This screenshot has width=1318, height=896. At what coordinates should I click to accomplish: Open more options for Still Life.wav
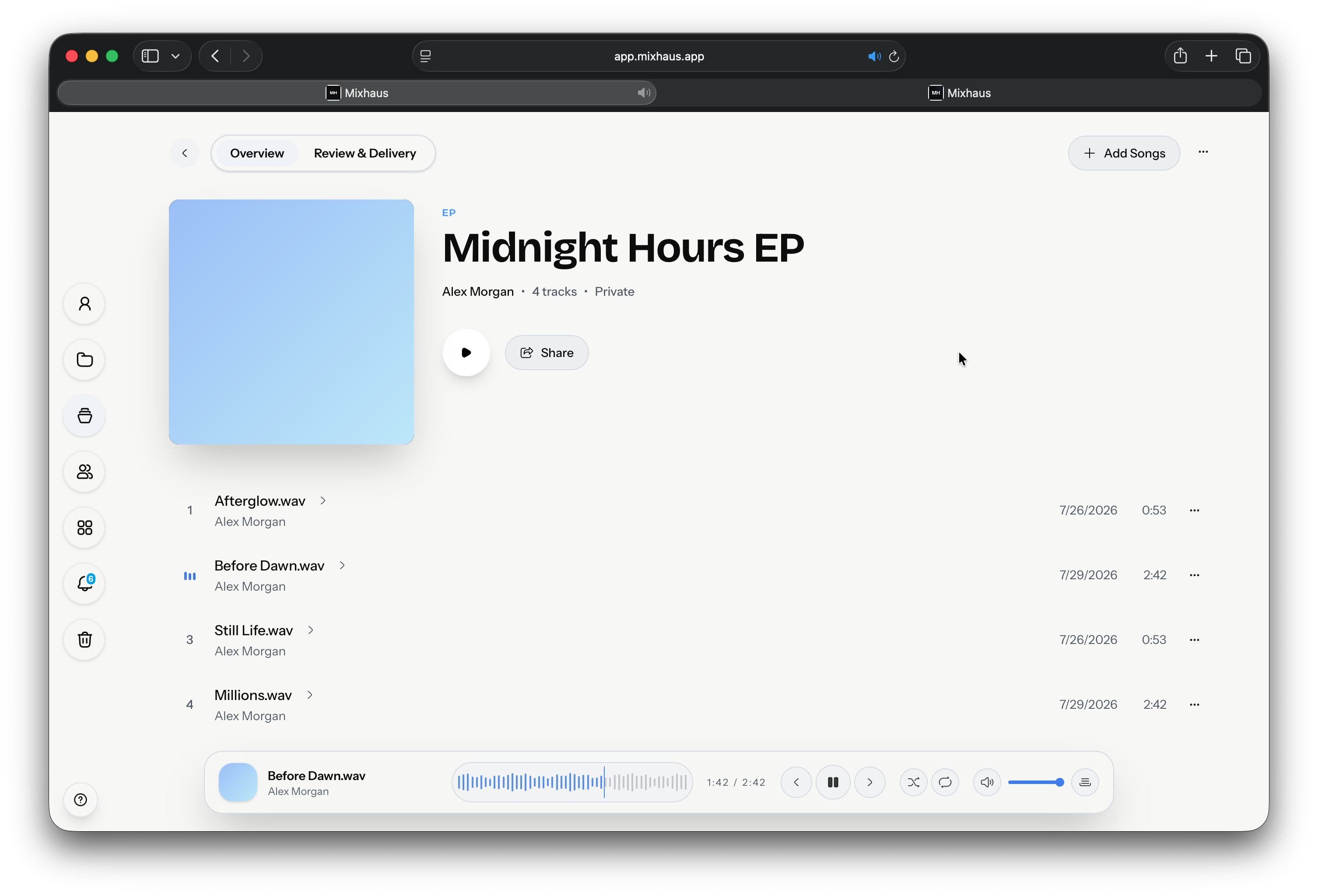pyautogui.click(x=1194, y=640)
